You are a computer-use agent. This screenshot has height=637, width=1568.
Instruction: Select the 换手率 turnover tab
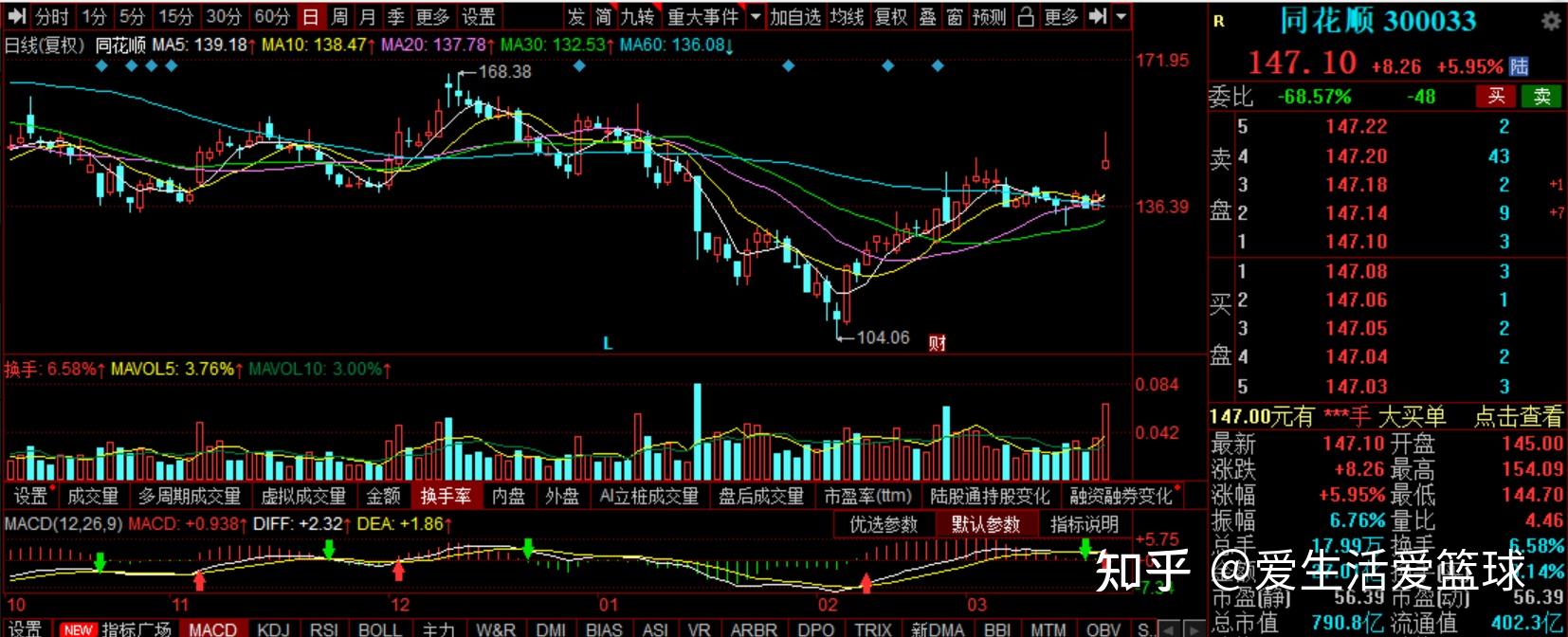446,496
